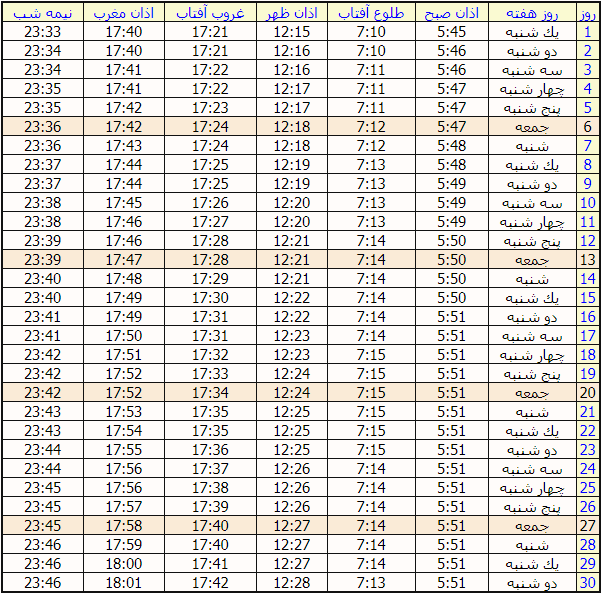
Task: Click the اذان صبح time 5:45
Action: pyautogui.click(x=452, y=31)
